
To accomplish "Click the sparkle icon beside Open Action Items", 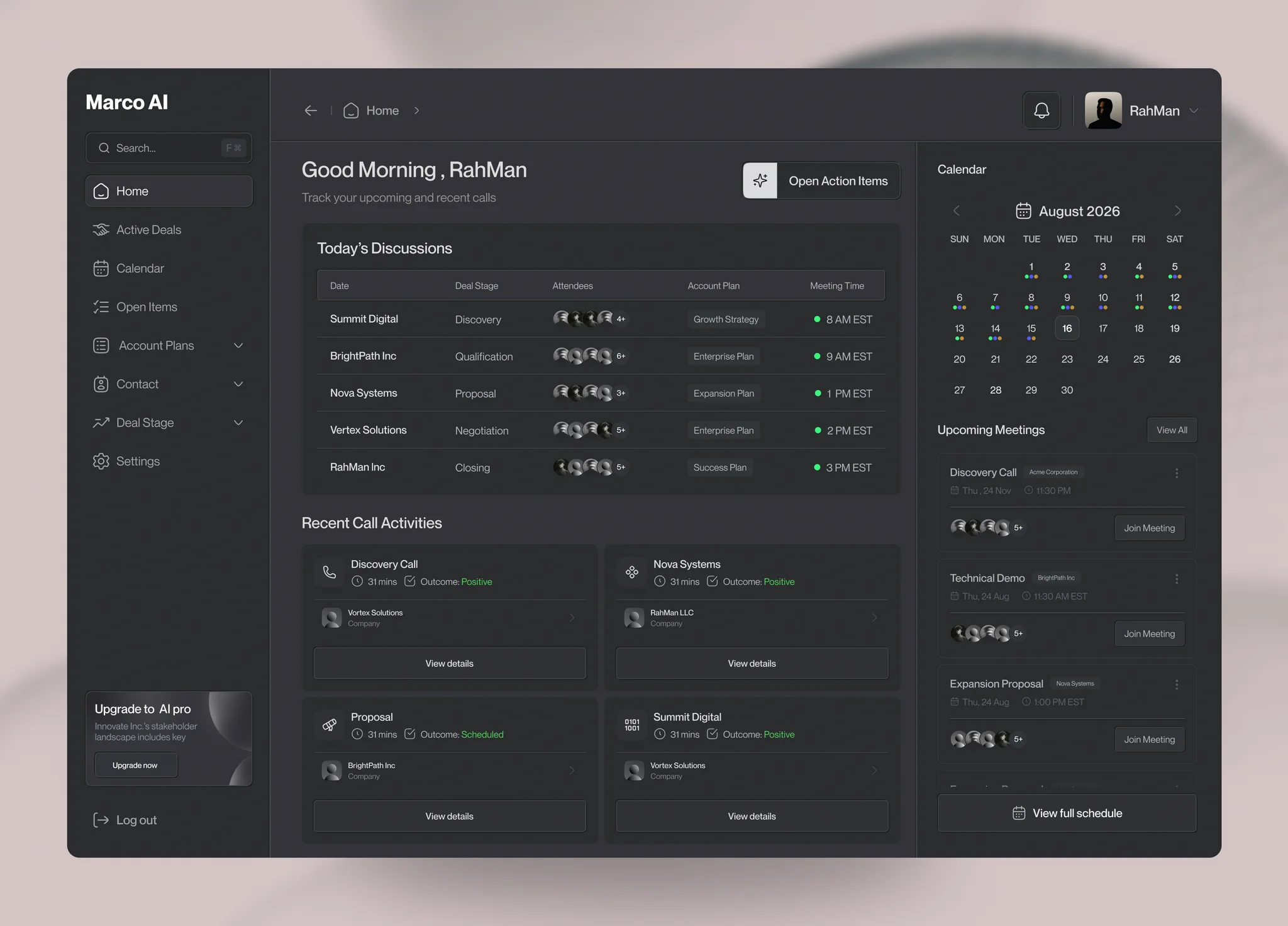I will click(x=760, y=181).
